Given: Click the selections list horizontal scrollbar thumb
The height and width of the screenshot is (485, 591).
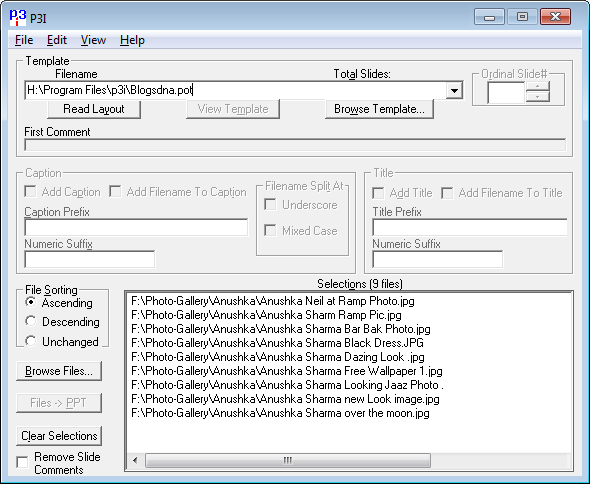Looking at the screenshot, I should click(288, 461).
